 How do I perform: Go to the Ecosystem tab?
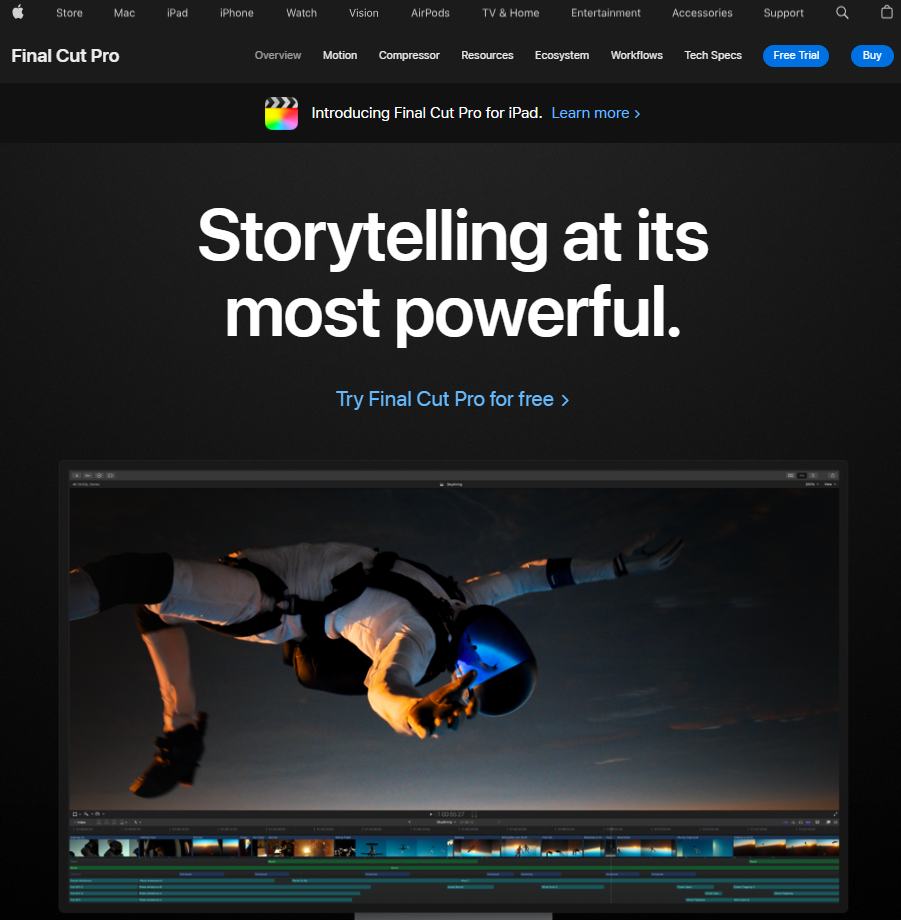(x=562, y=55)
